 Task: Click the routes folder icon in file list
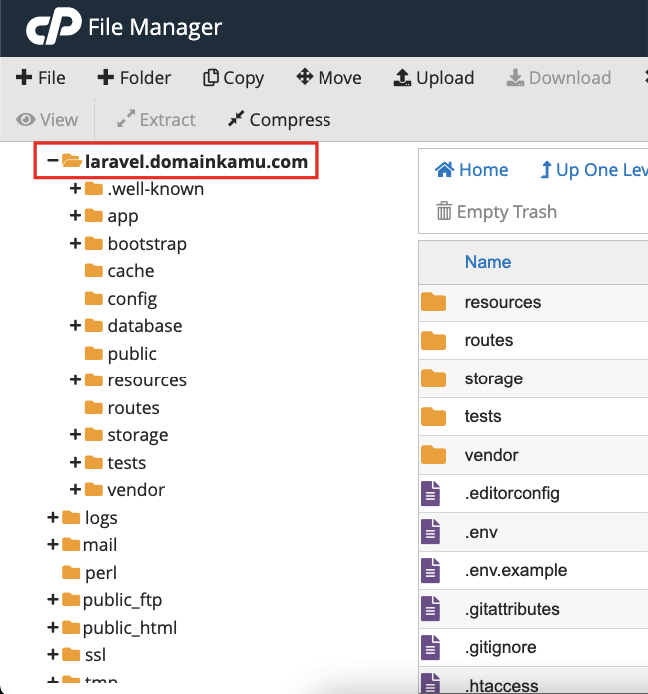point(433,340)
